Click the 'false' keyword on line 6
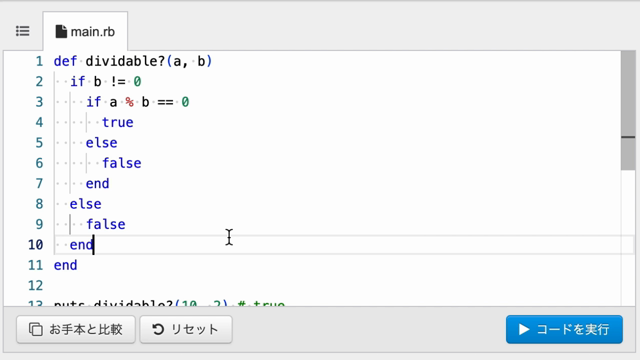 [122, 163]
